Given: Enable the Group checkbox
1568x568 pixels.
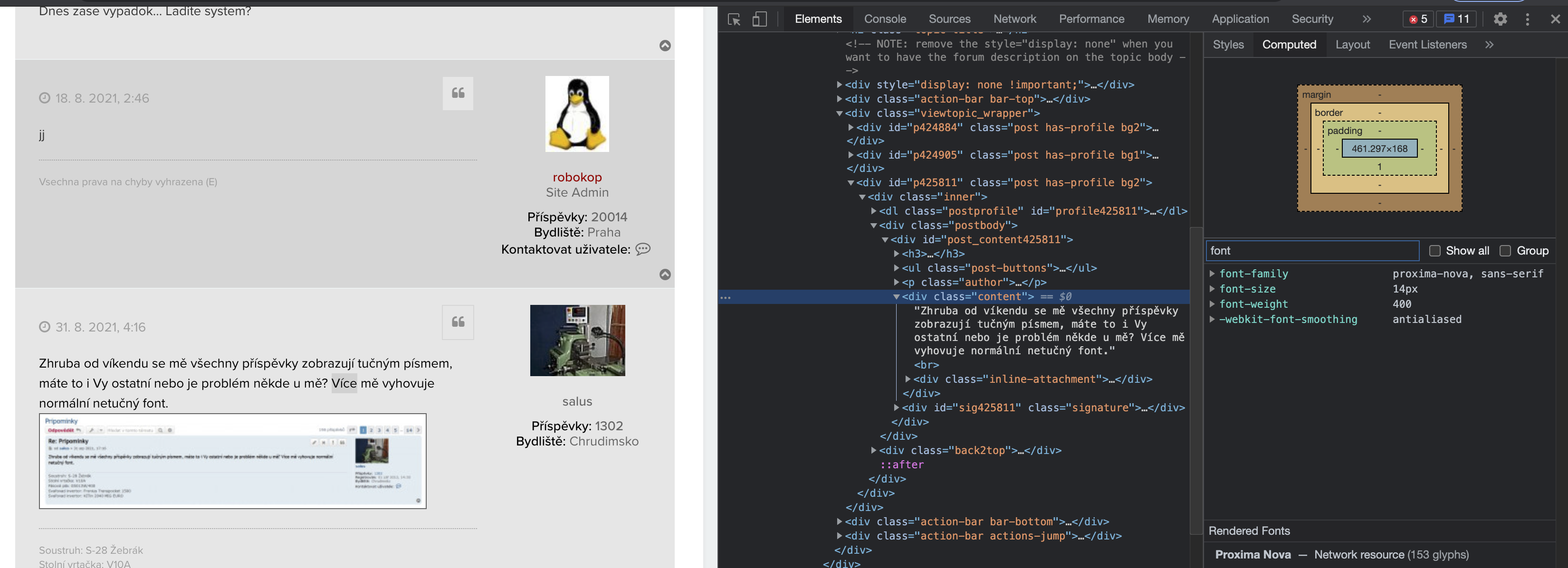Looking at the screenshot, I should [x=1505, y=251].
